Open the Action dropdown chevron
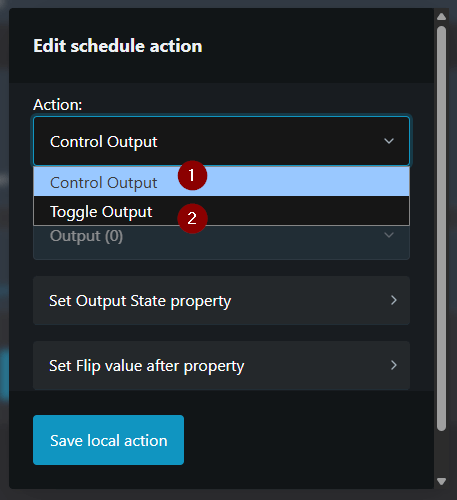The width and height of the screenshot is (457, 500). tap(389, 141)
